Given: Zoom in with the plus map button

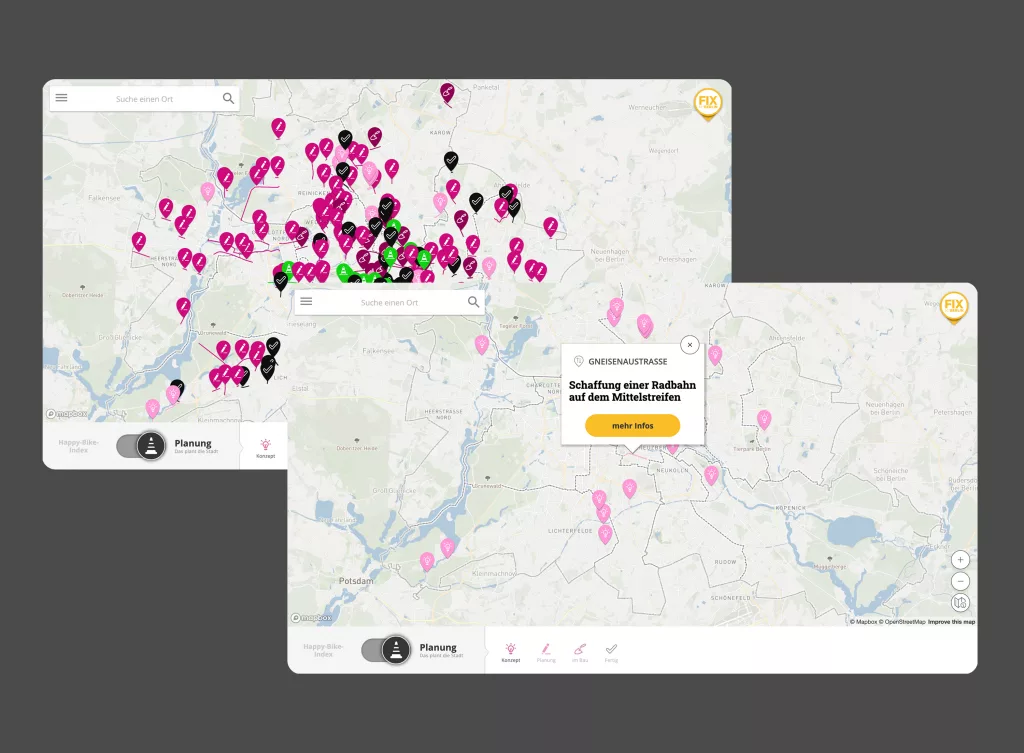Looking at the screenshot, I should (x=960, y=560).
